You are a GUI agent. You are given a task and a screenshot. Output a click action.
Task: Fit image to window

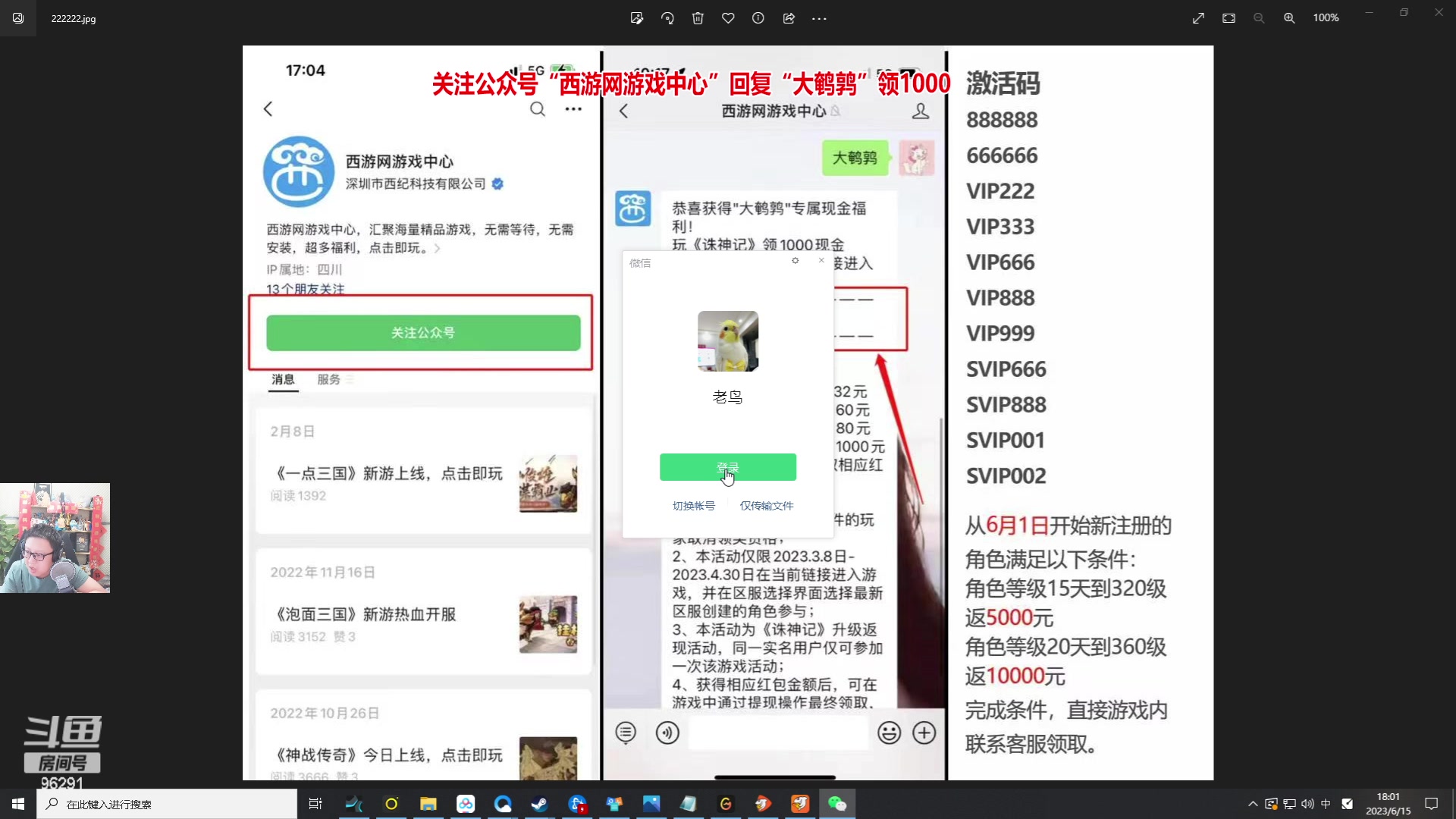pyautogui.click(x=1228, y=18)
